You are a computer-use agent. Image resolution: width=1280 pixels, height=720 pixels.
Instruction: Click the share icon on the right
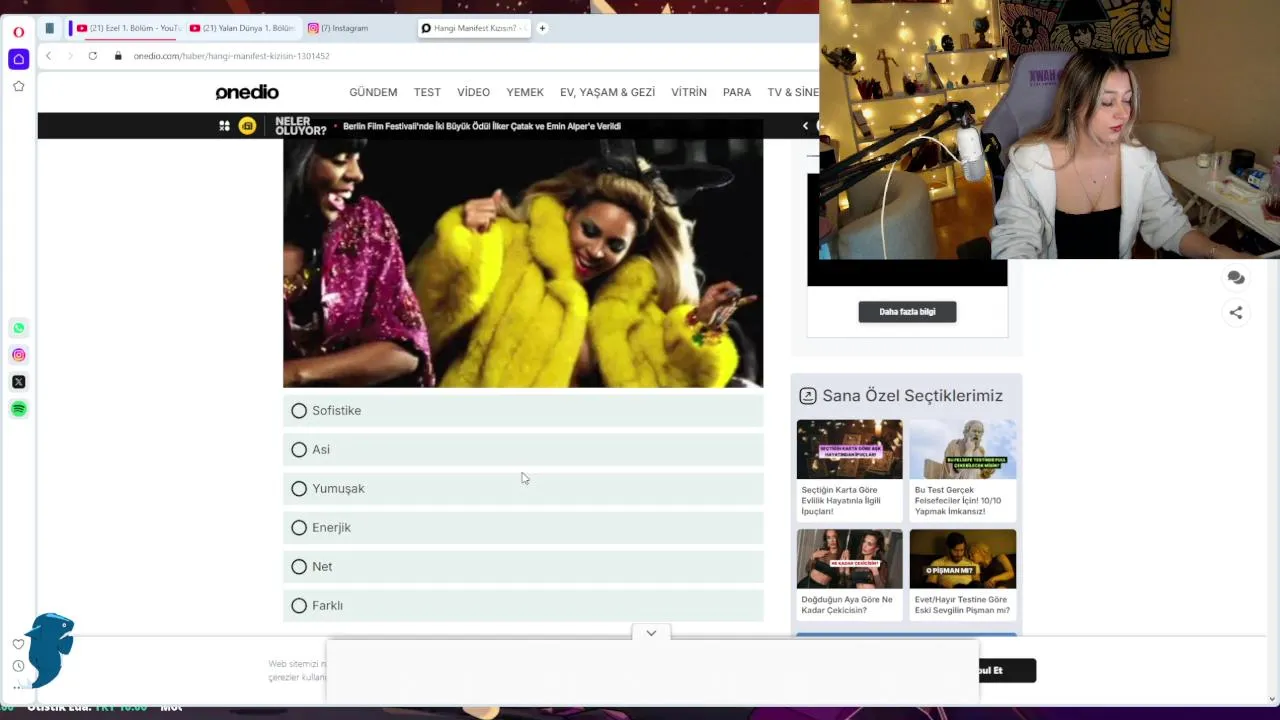coord(1236,313)
